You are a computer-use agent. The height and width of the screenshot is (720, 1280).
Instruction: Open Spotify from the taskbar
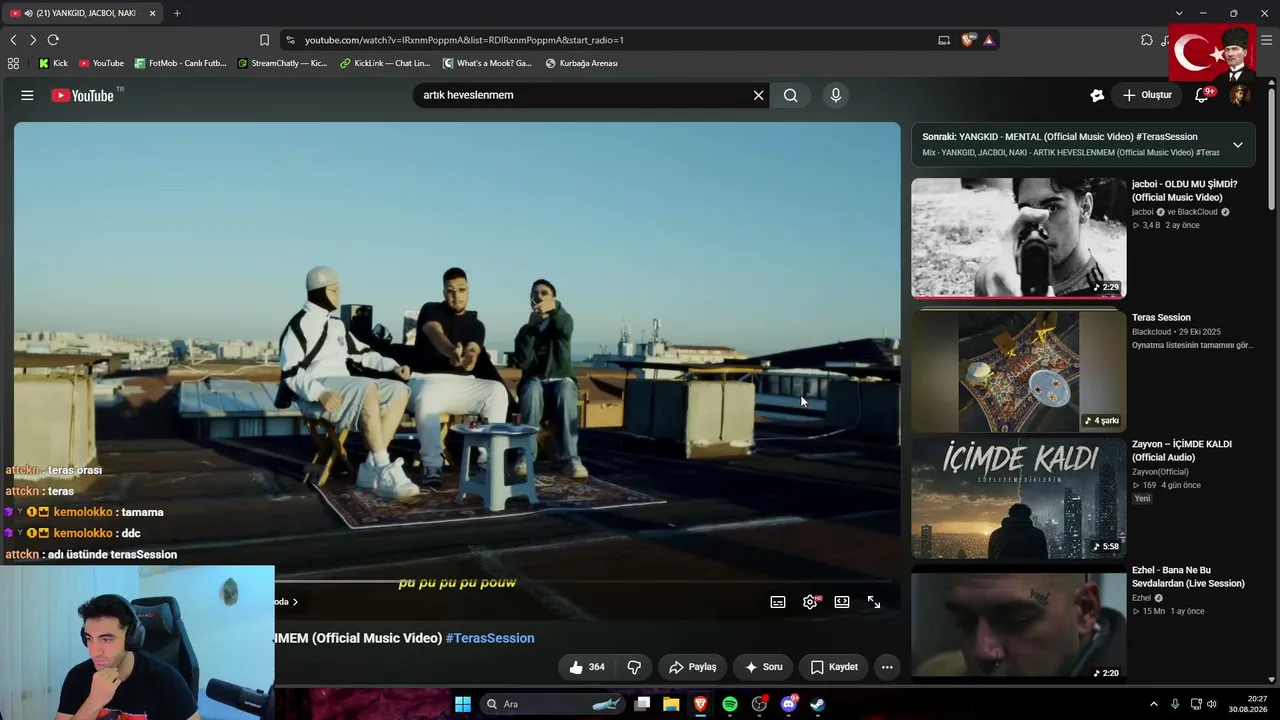point(730,704)
